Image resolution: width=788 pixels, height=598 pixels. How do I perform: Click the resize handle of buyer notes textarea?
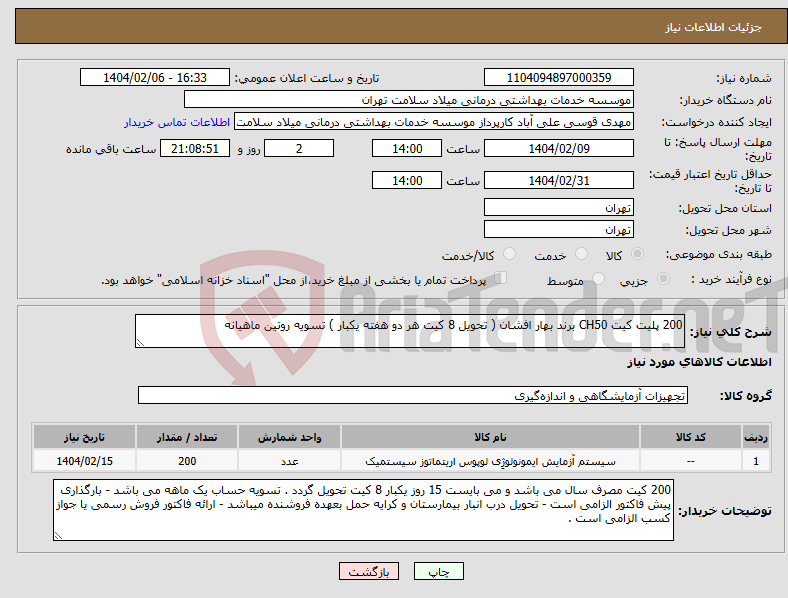[x=58, y=536]
